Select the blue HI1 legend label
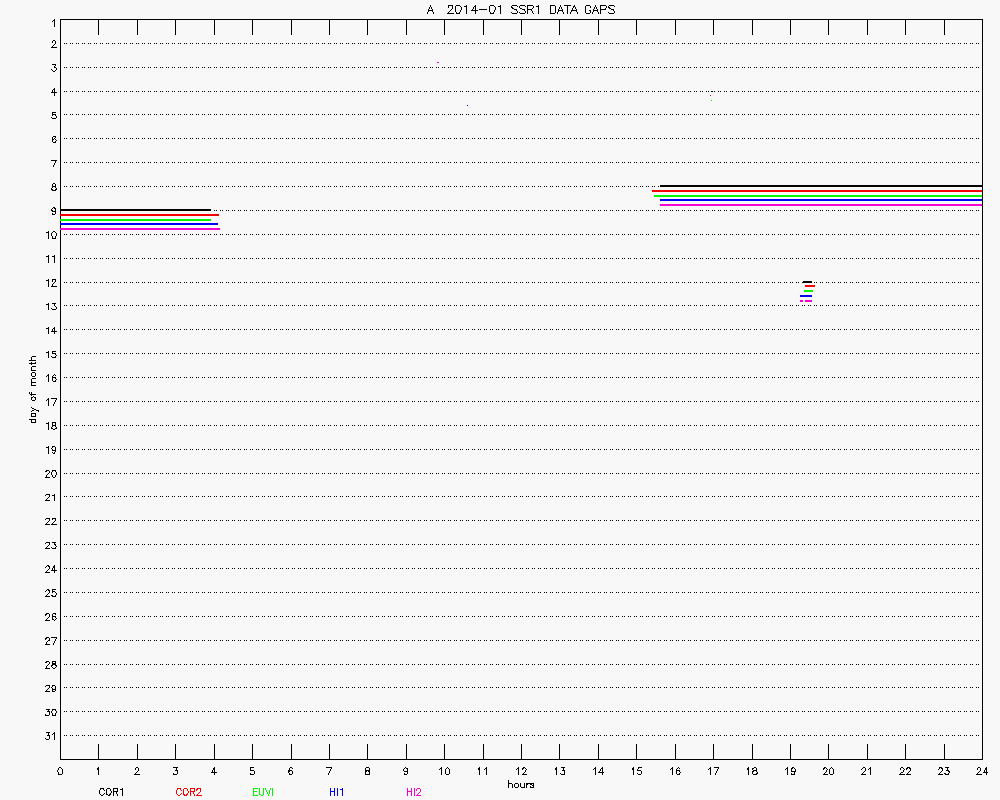The width and height of the screenshot is (1000, 800). pyautogui.click(x=336, y=792)
